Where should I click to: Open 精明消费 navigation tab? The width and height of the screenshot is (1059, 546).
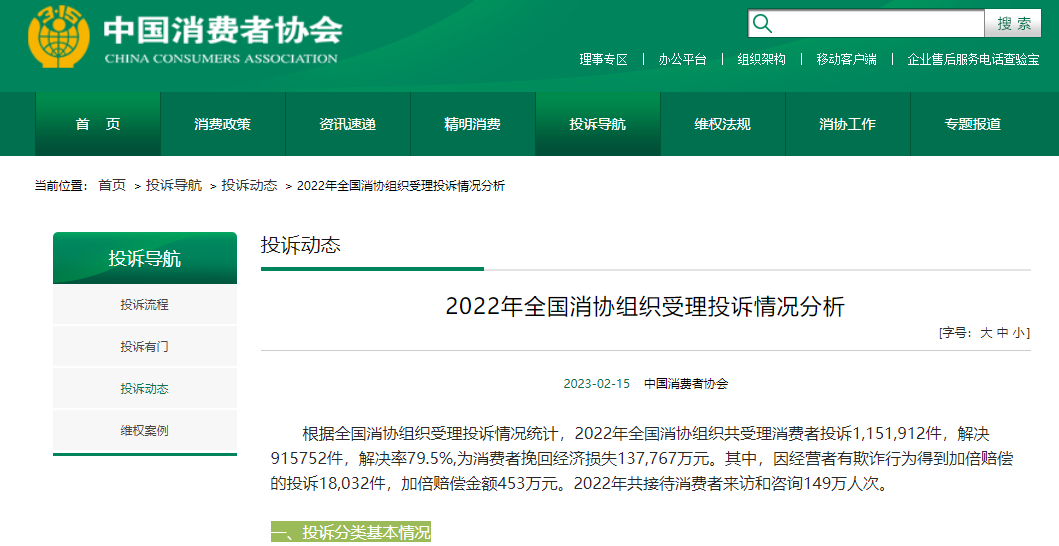click(473, 124)
